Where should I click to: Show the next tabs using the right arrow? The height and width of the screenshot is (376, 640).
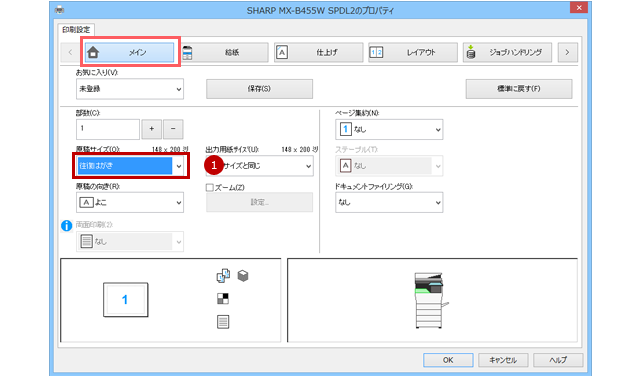[567, 52]
